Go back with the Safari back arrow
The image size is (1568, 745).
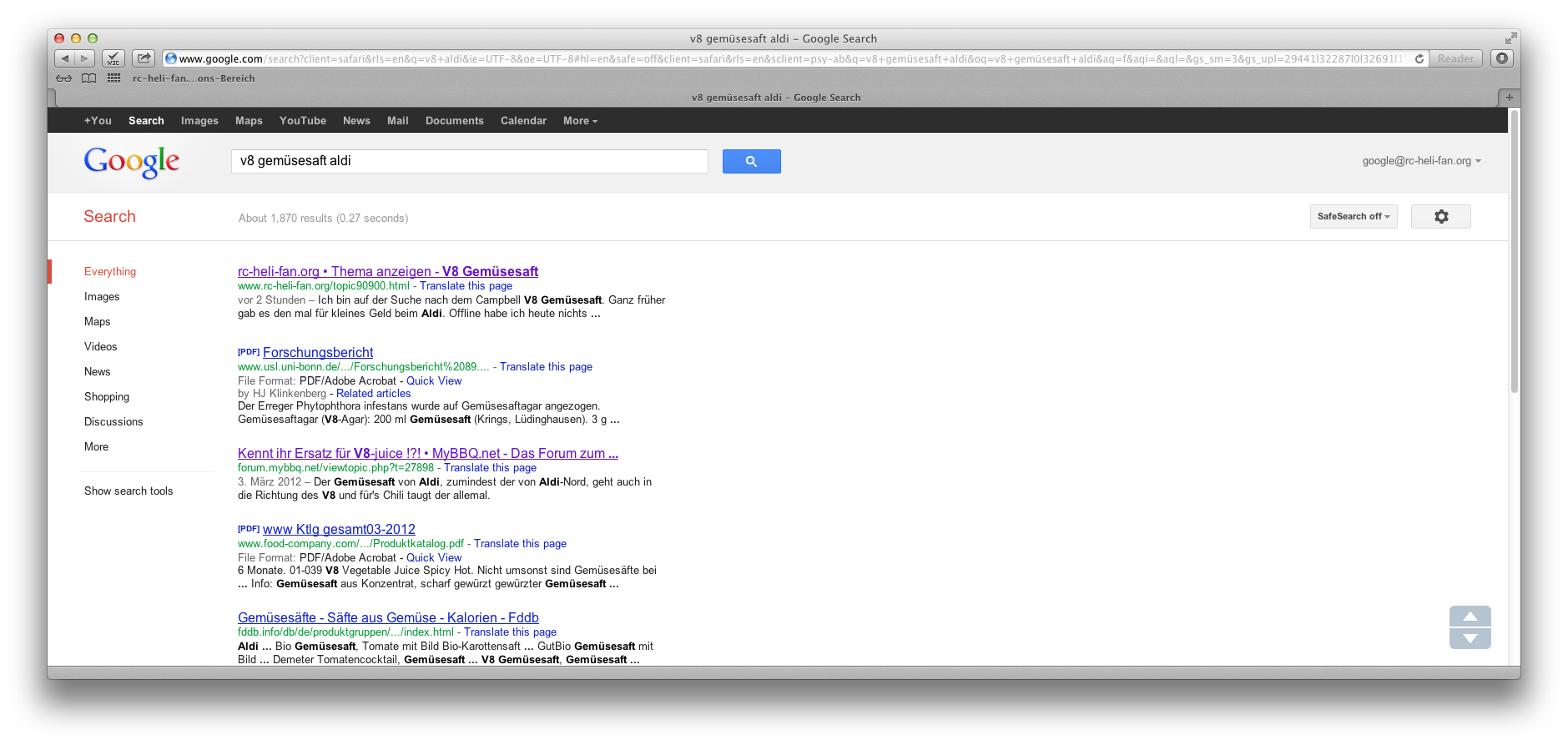[64, 58]
